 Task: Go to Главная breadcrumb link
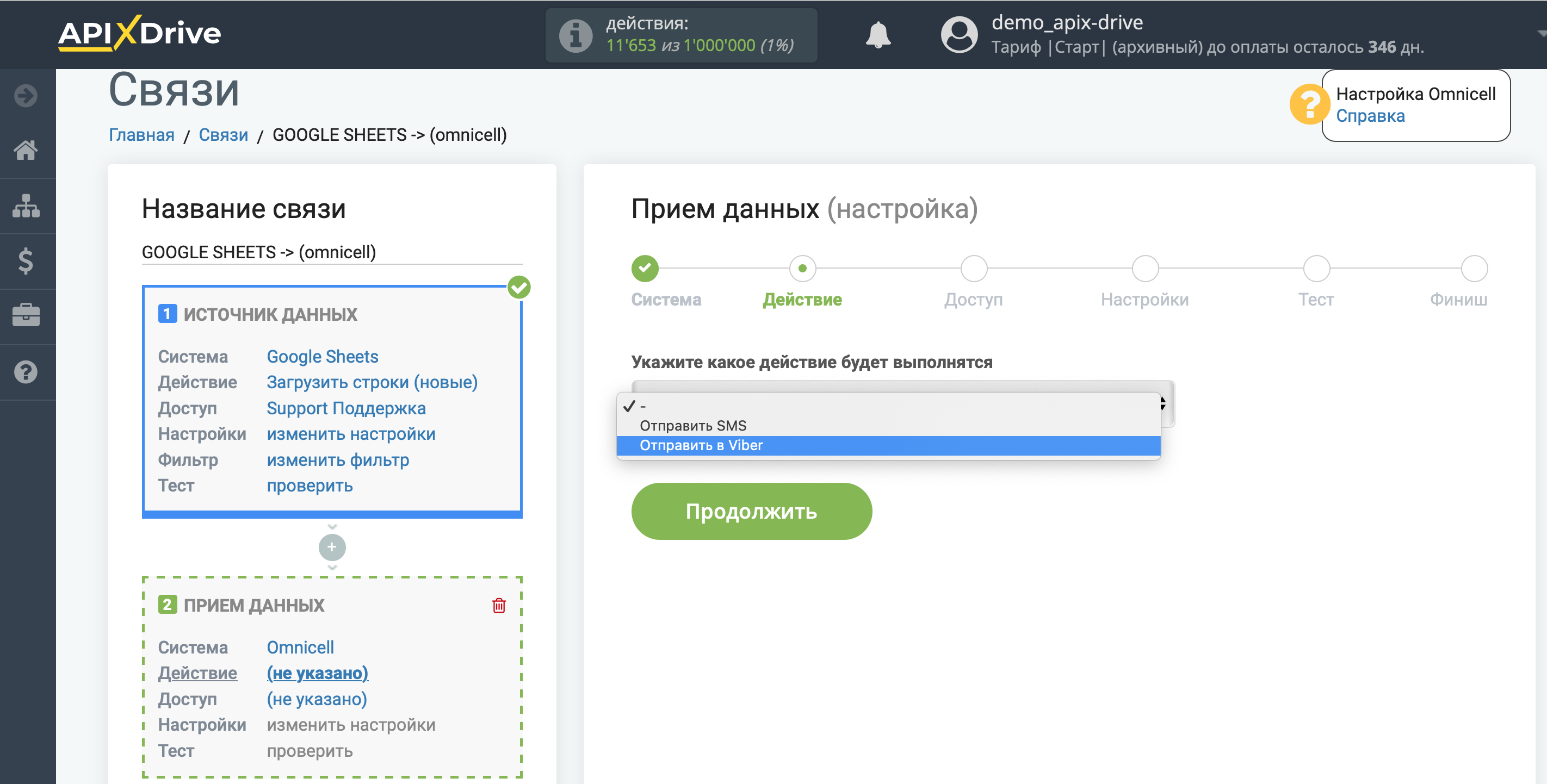(x=142, y=134)
